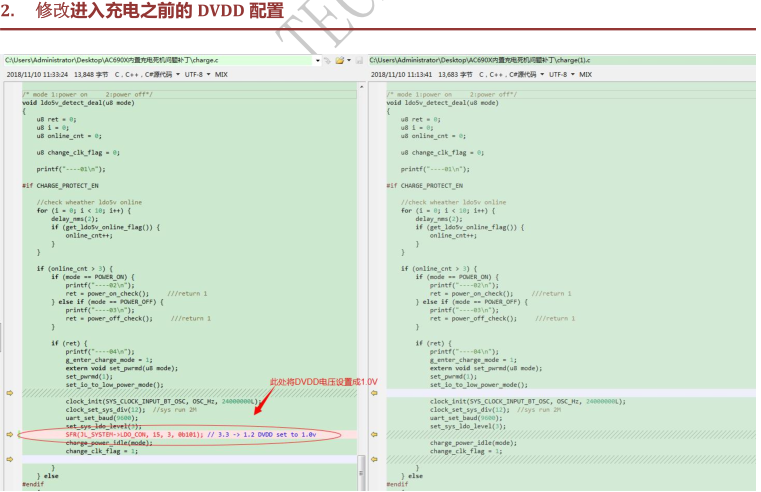Image resolution: width=761 pixels, height=492 pixels.
Task: Click the right pane MIX line-ending label
Action: (x=586, y=74)
